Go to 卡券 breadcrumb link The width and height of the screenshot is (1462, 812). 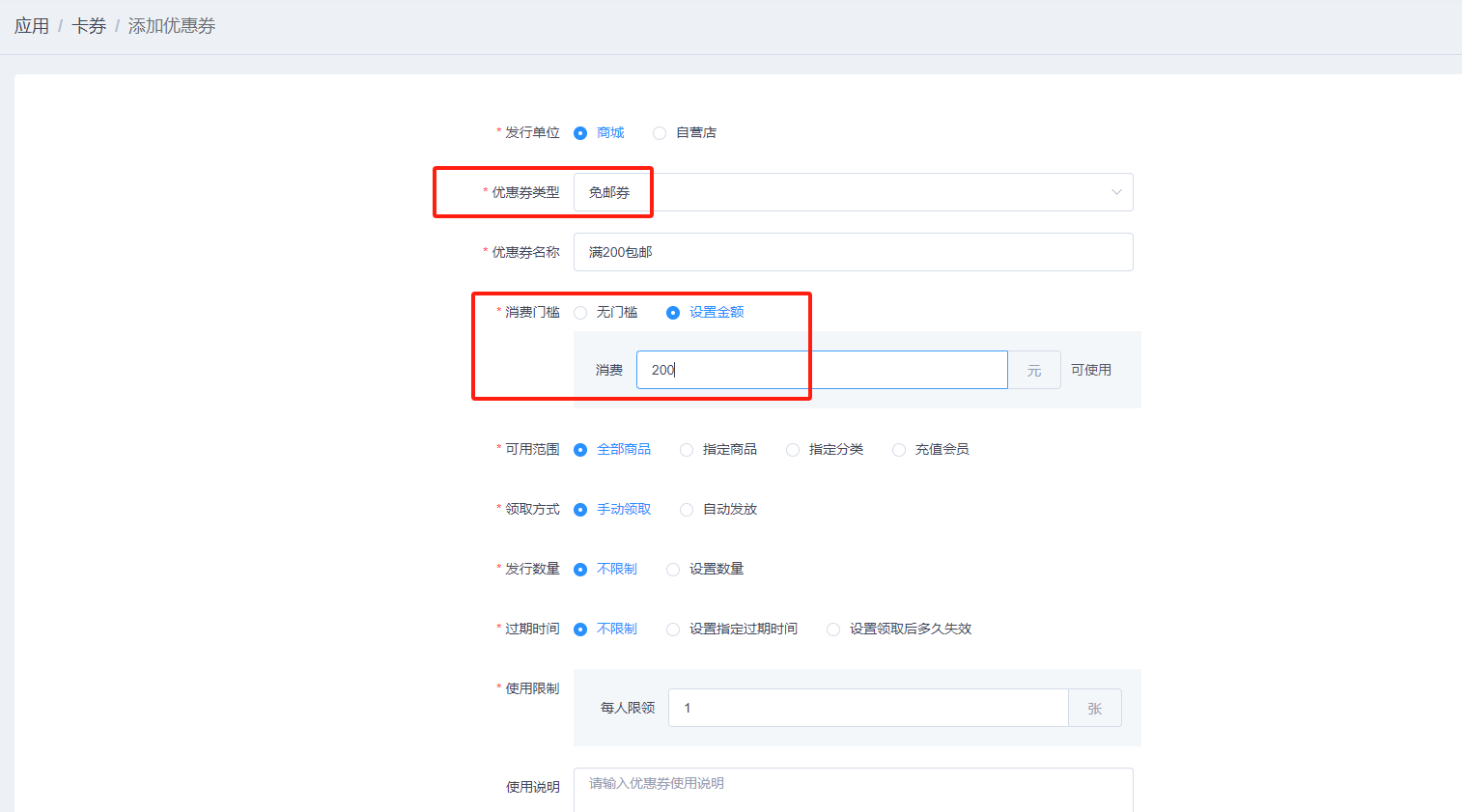point(89,26)
